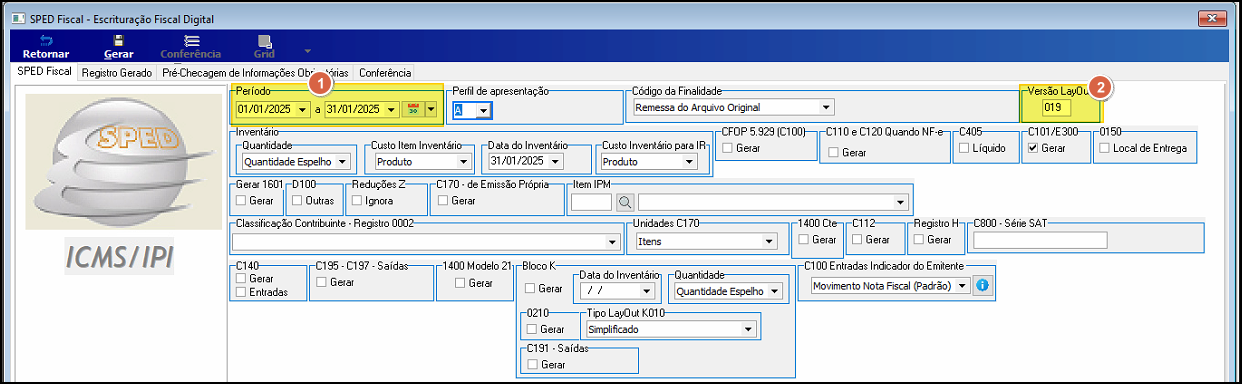Check the 1400 Cte Gerar checkbox

[x=804, y=240]
